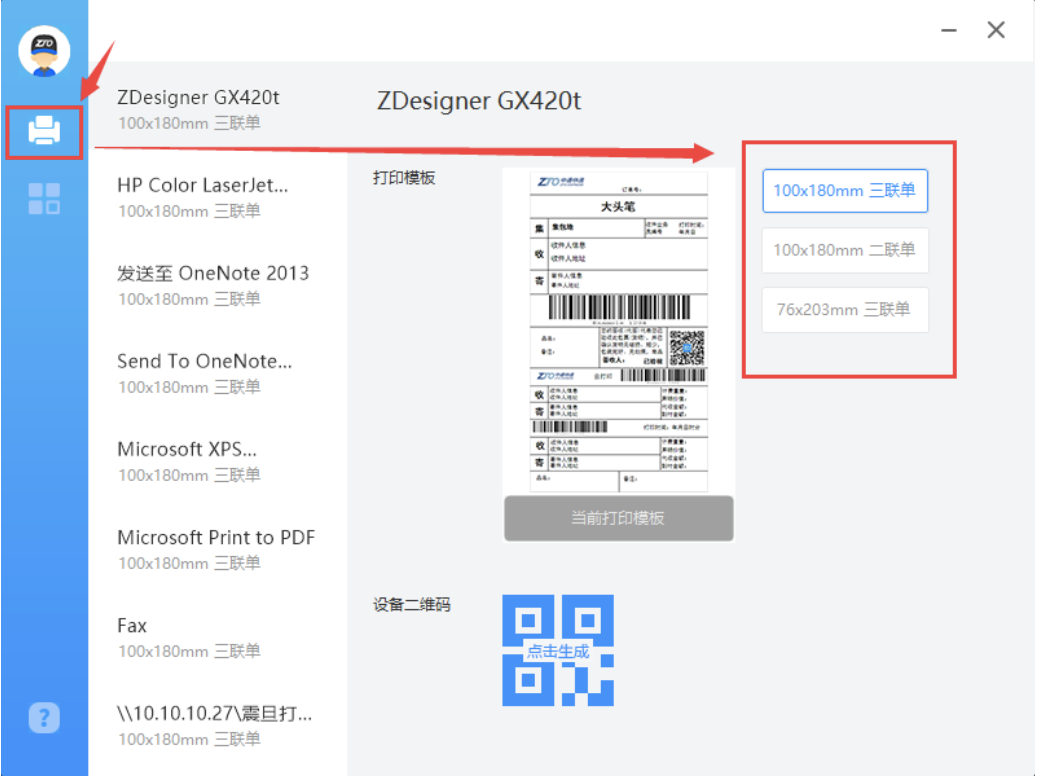Image resolution: width=1038 pixels, height=776 pixels.
Task: Click the 当前打印模板 button
Action: pos(618,518)
